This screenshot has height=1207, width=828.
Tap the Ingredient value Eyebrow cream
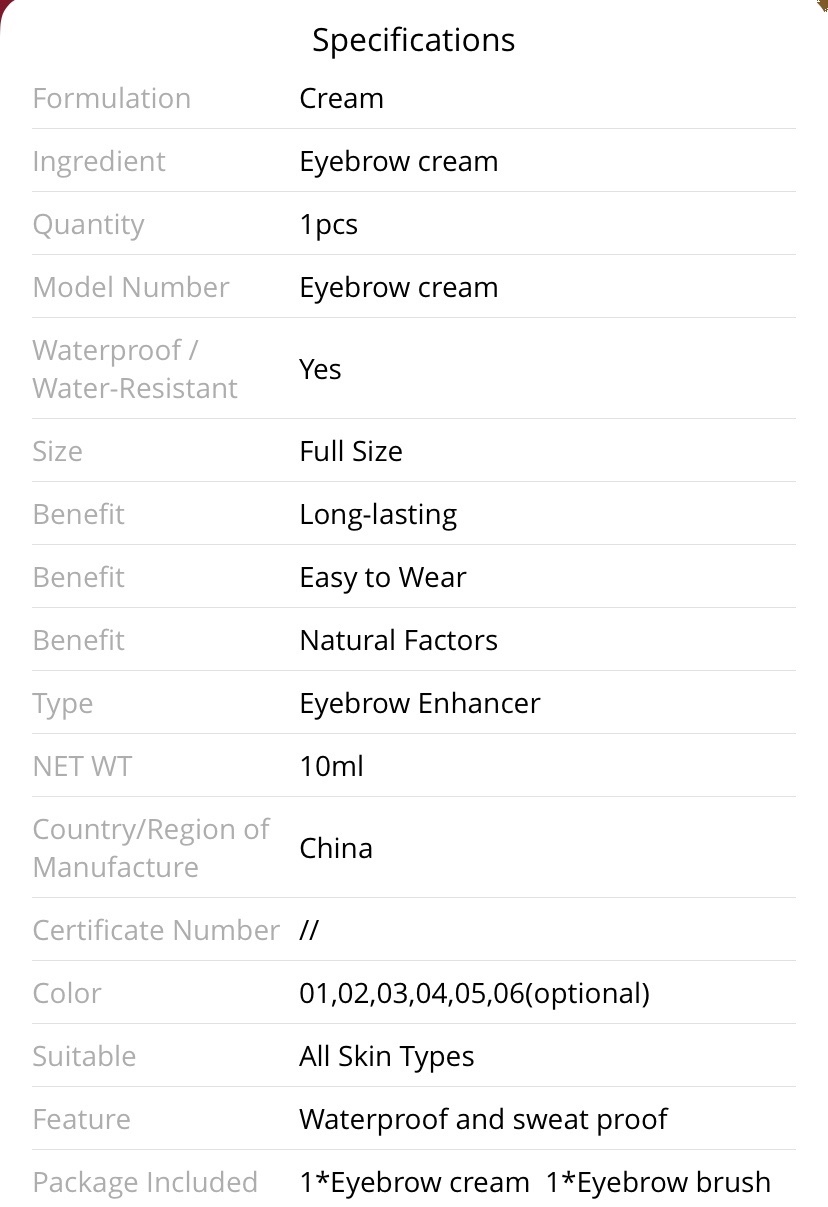point(399,161)
